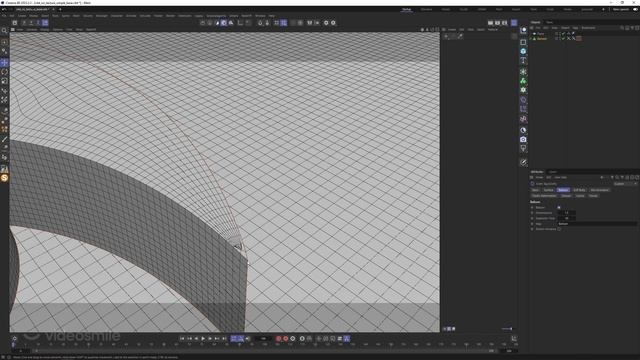640x360 pixels.
Task: Adjust the size slider at material panel bottom
Action: pos(507,329)
